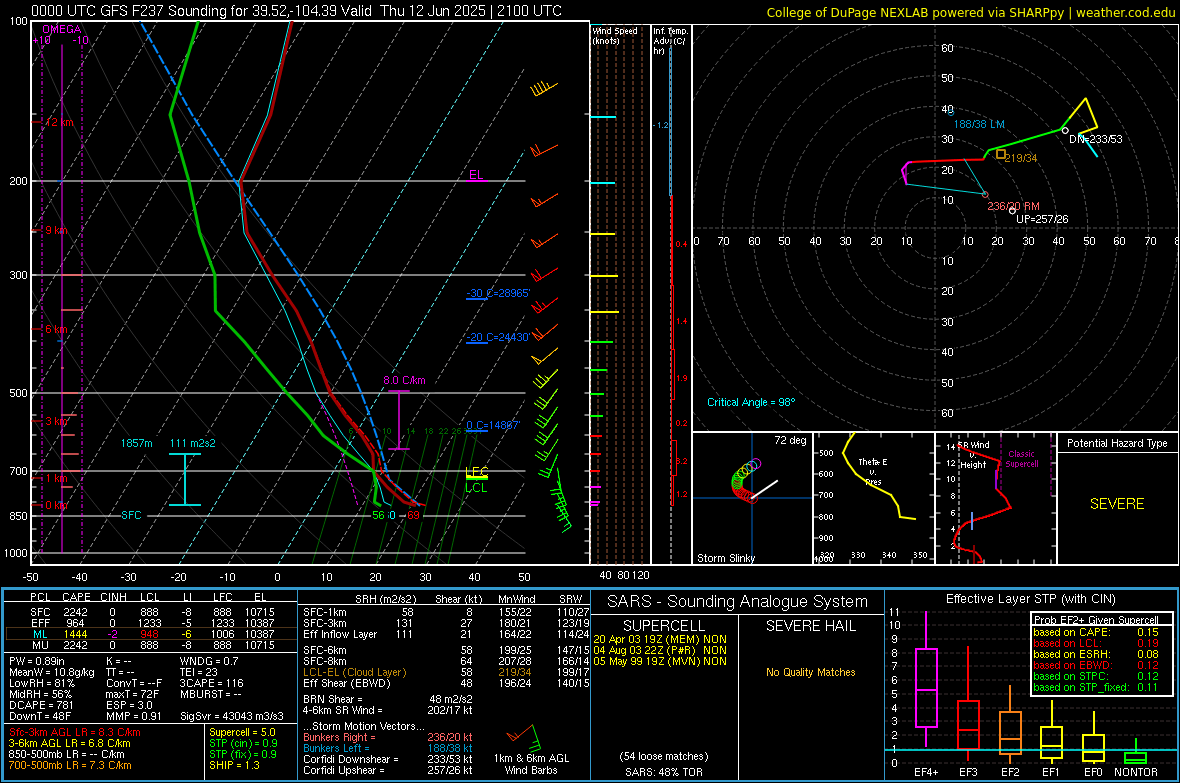Click the Storm Slinky panel
This screenshot has height=783, width=1180.
point(752,498)
